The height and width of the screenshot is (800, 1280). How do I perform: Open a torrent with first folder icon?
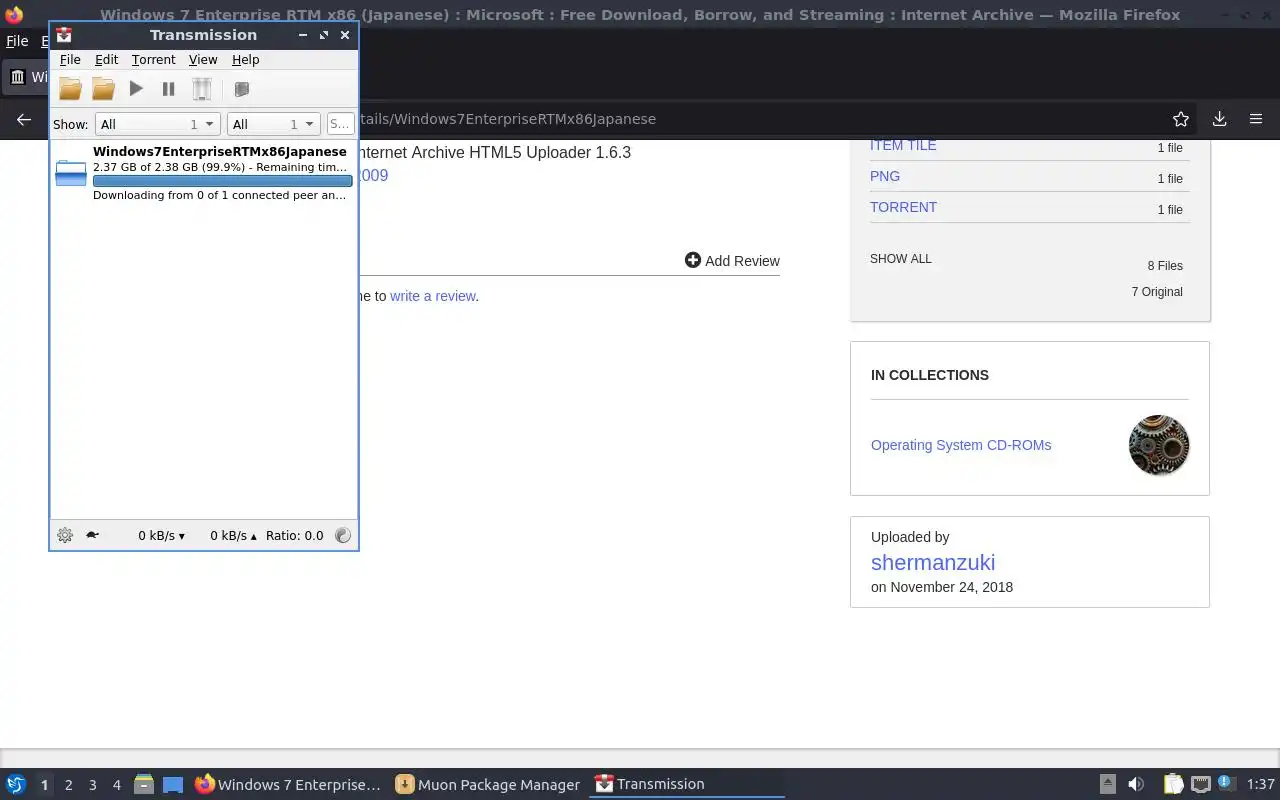(x=70, y=89)
